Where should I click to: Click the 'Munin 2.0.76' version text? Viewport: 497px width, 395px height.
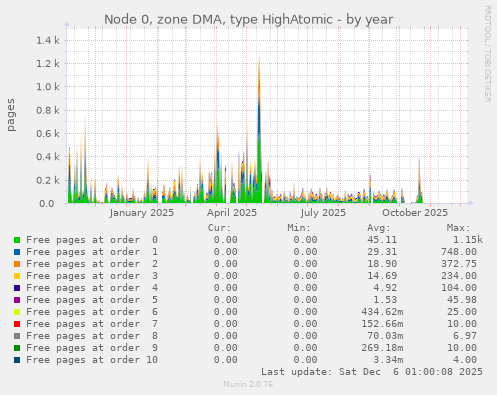pyautogui.click(x=248, y=384)
